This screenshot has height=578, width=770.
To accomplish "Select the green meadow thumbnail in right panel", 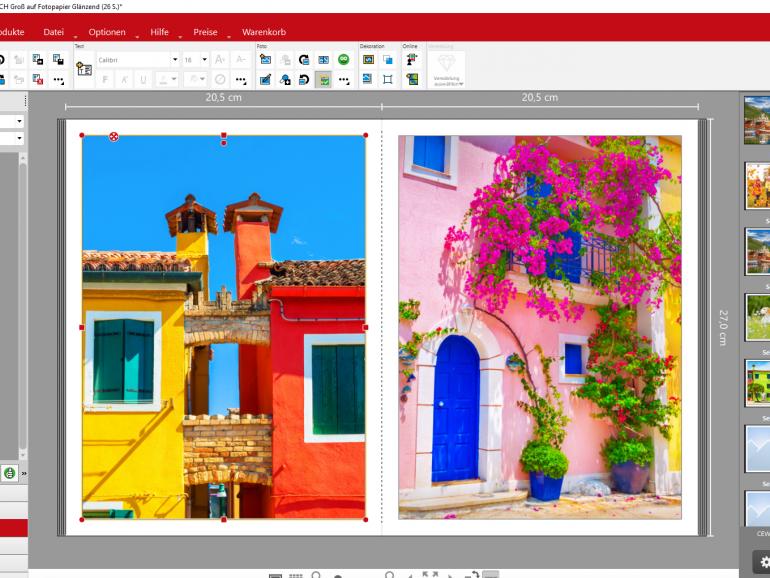I will pyautogui.click(x=757, y=317).
